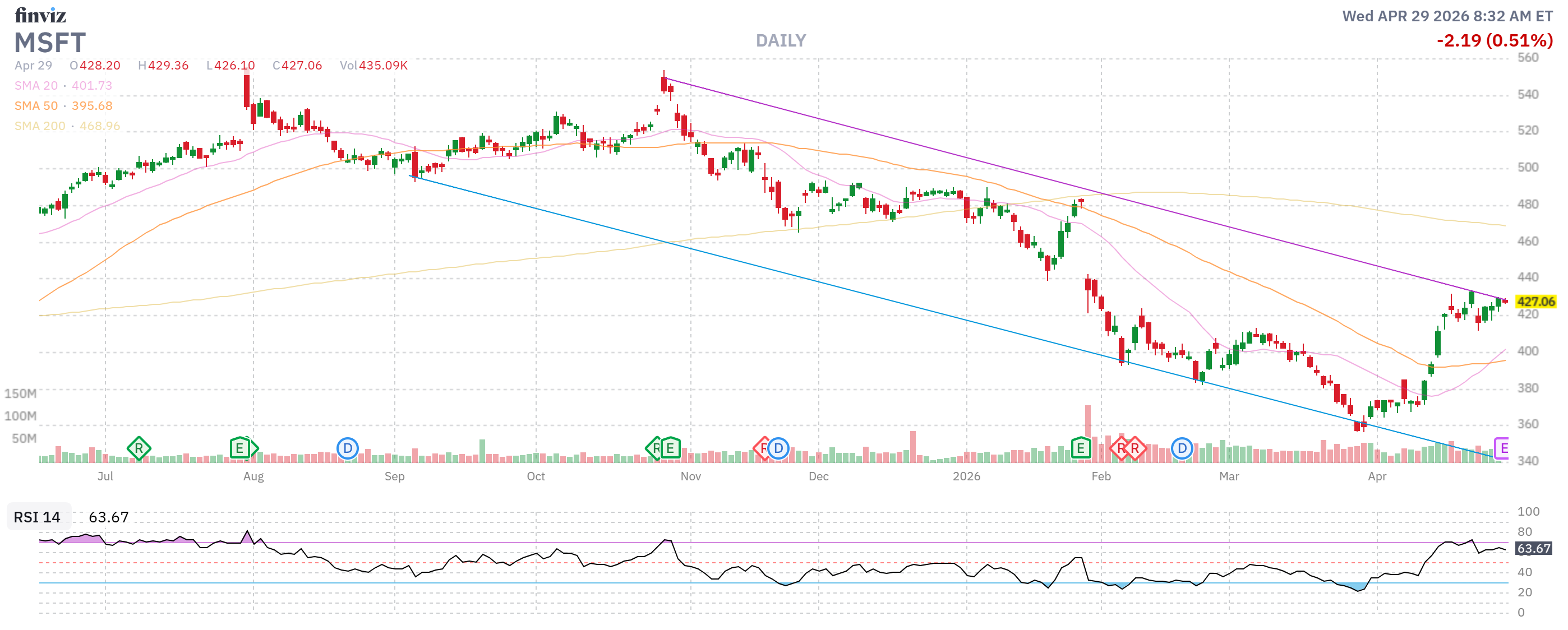Click the leftmost red R marker after Feb
This screenshot has height=630, width=1568.
pos(1121,449)
